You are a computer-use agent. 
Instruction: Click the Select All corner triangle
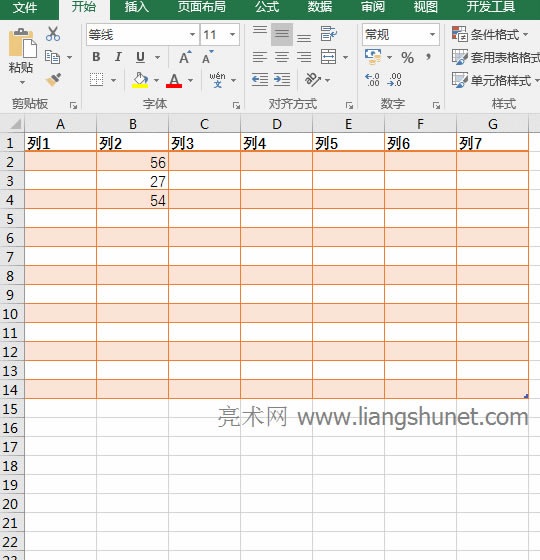15,124
